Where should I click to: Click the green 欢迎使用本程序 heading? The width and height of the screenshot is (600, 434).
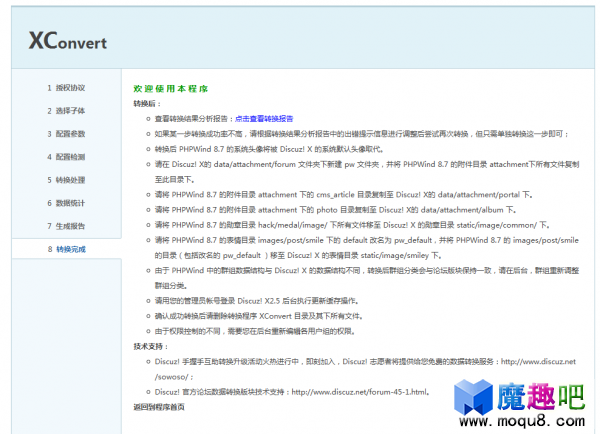click(x=171, y=88)
